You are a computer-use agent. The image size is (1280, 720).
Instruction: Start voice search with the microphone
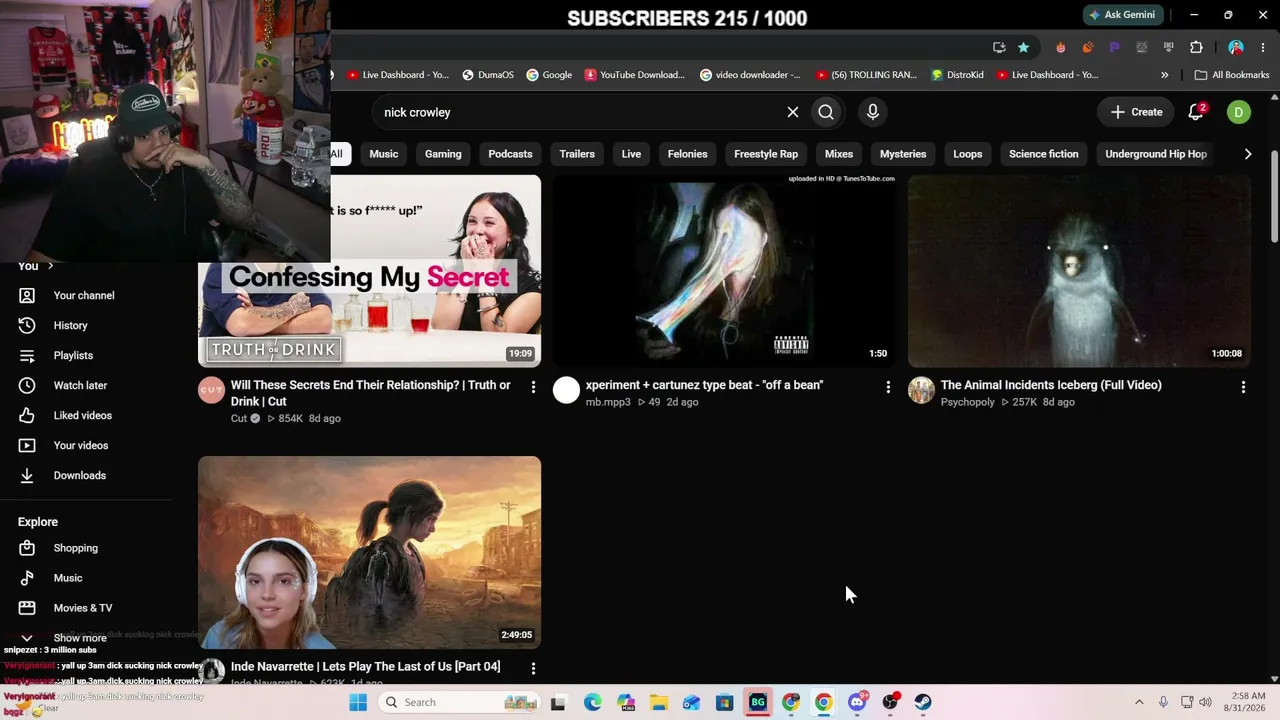point(873,112)
